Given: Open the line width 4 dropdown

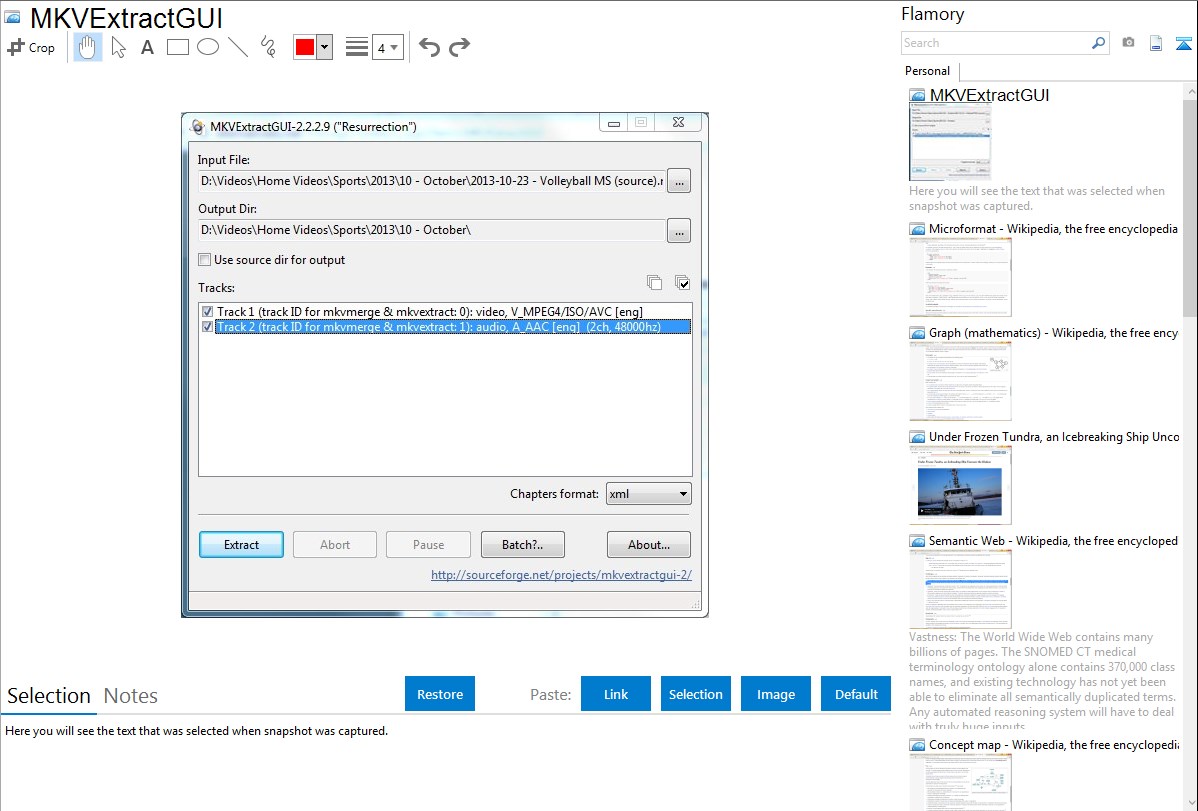Looking at the screenshot, I should tap(388, 47).
